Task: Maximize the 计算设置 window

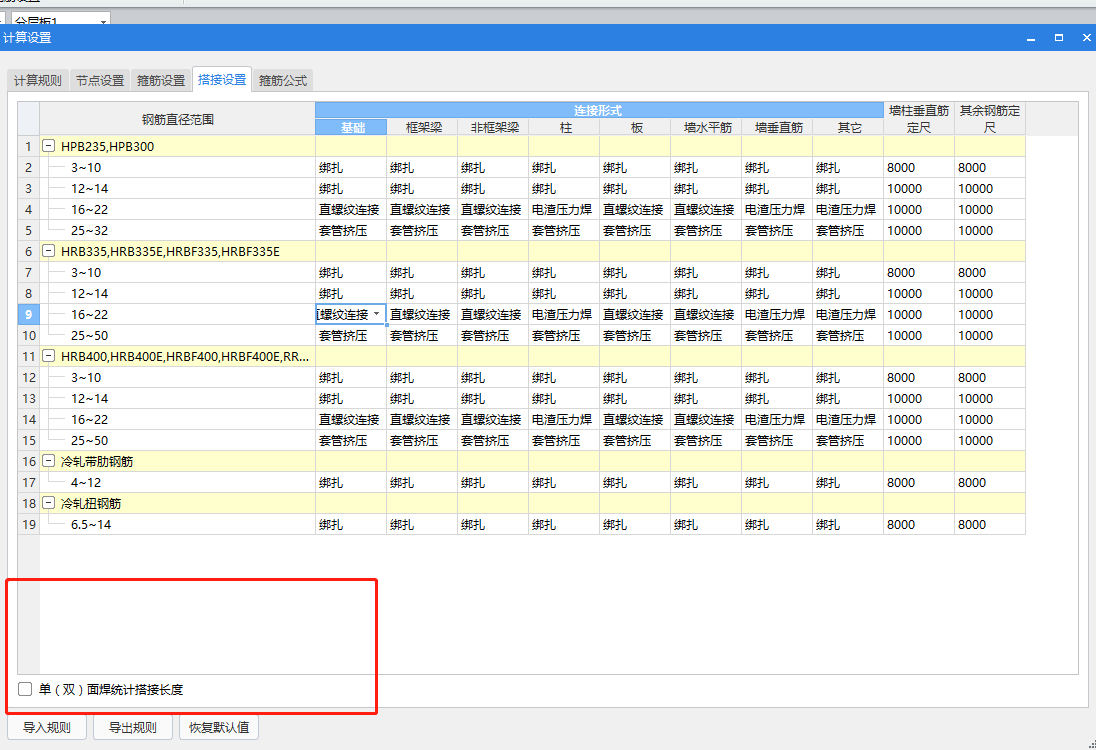Action: click(x=1059, y=38)
